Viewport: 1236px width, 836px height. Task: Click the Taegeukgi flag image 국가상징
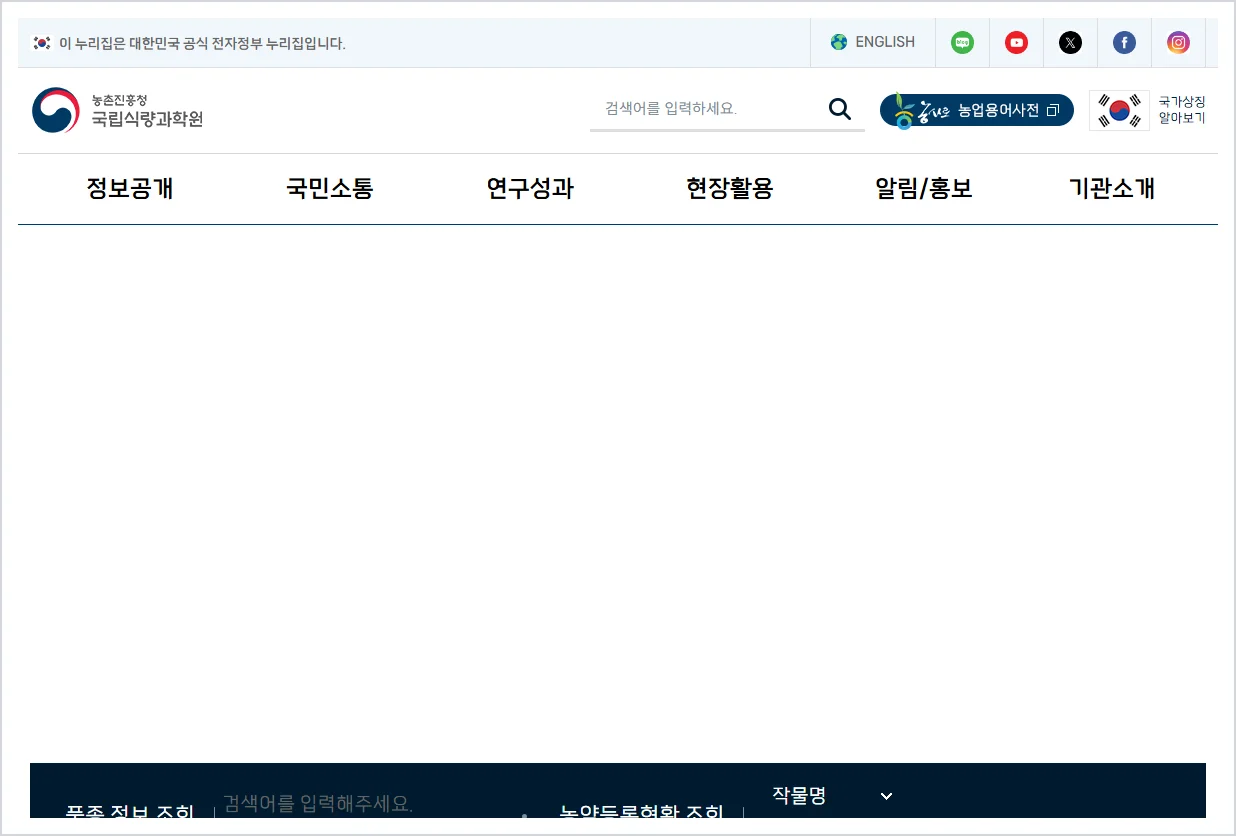[x=1119, y=110]
